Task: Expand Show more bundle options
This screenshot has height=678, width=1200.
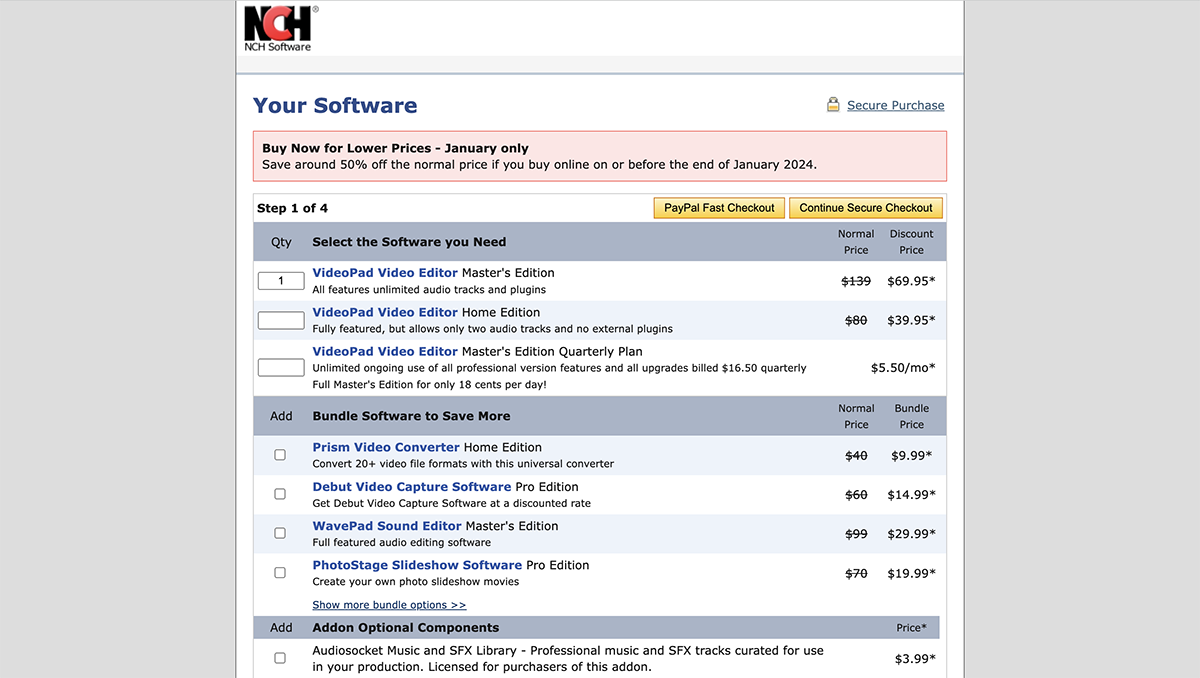Action: pyautogui.click(x=389, y=605)
